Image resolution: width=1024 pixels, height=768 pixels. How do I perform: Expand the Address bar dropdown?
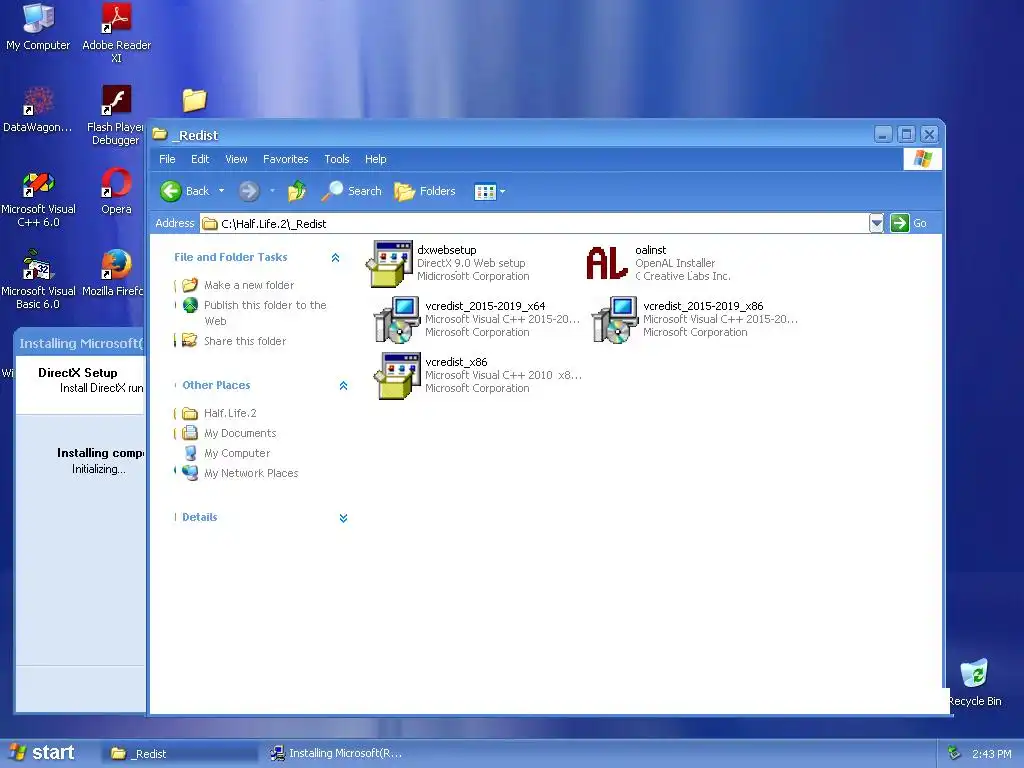pyautogui.click(x=876, y=223)
